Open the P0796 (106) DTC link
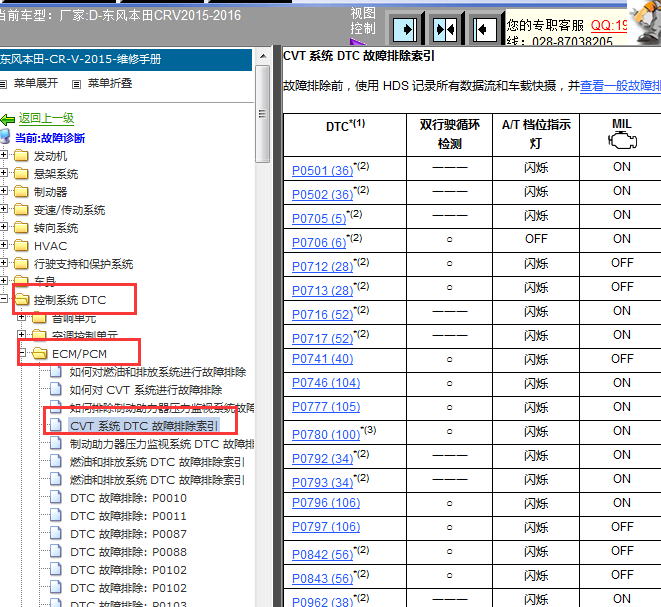 [326, 502]
